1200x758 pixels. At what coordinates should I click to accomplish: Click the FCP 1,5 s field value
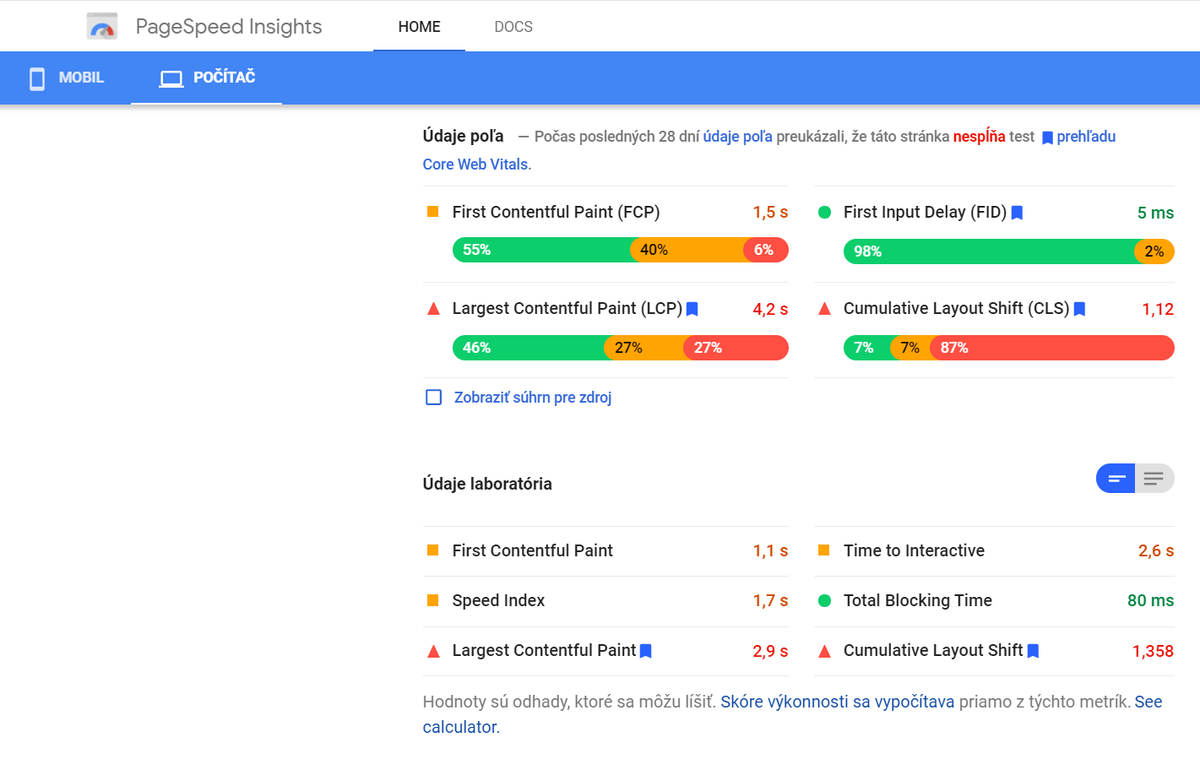pyautogui.click(x=770, y=212)
